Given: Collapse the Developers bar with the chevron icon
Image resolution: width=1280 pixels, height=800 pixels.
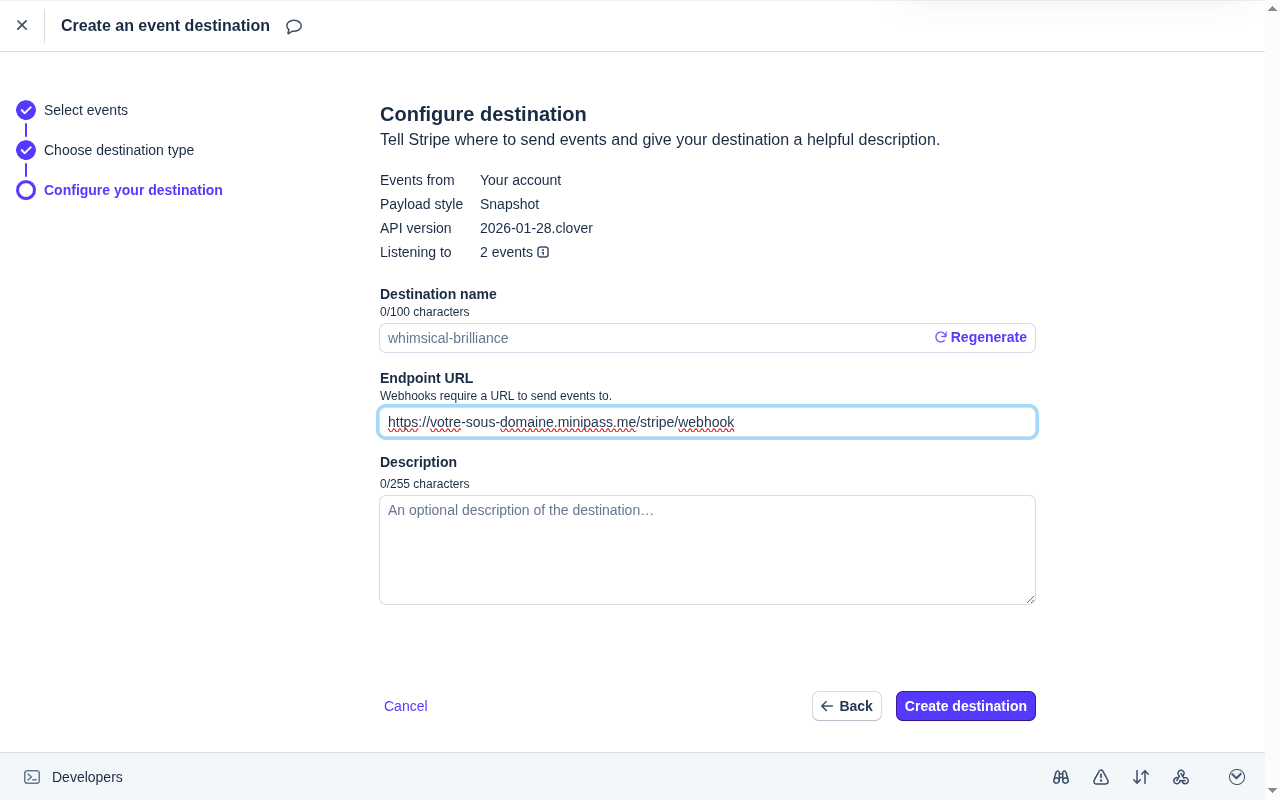Looking at the screenshot, I should 1237,776.
